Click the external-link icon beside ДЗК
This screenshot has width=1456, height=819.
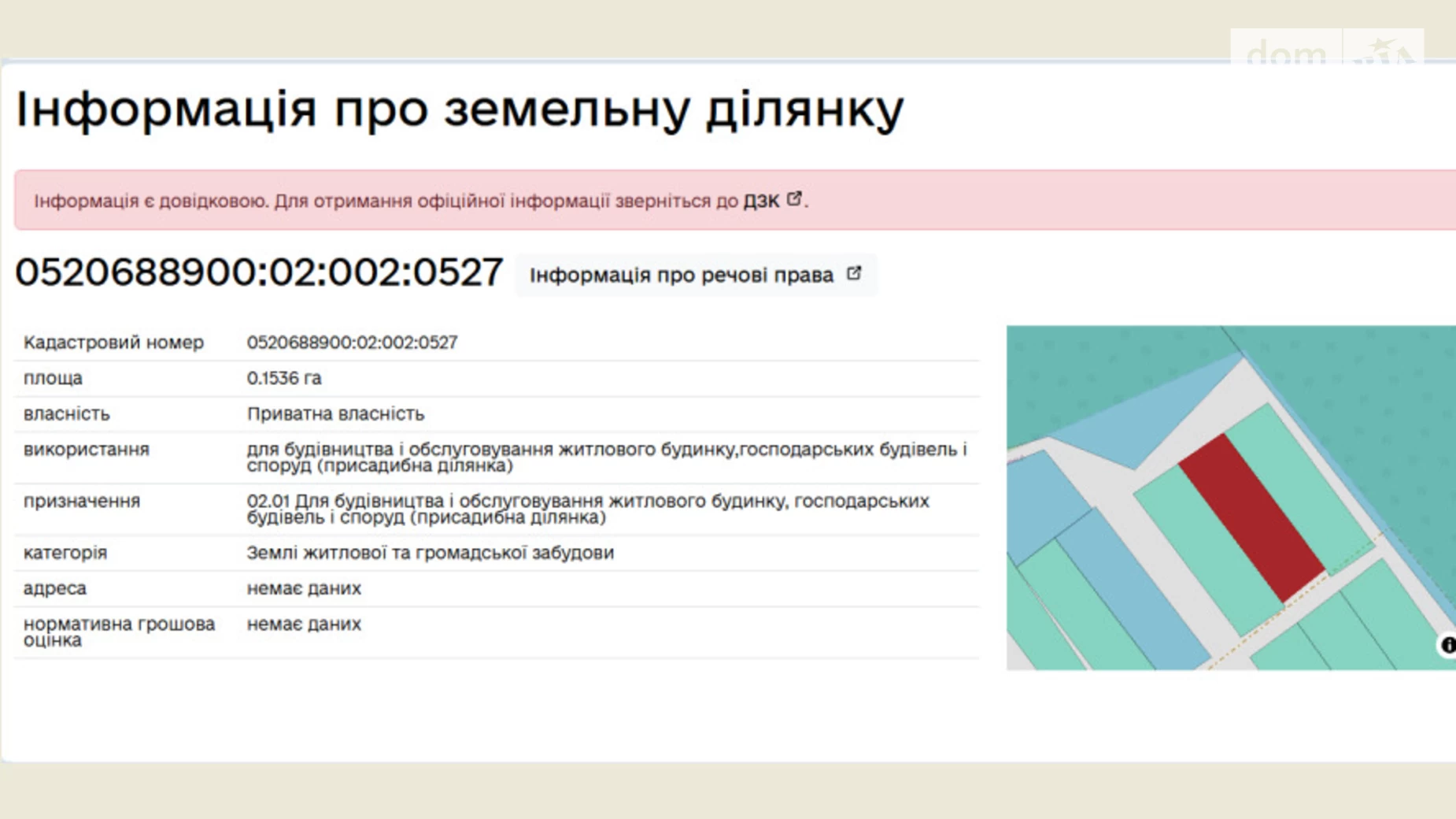click(793, 200)
